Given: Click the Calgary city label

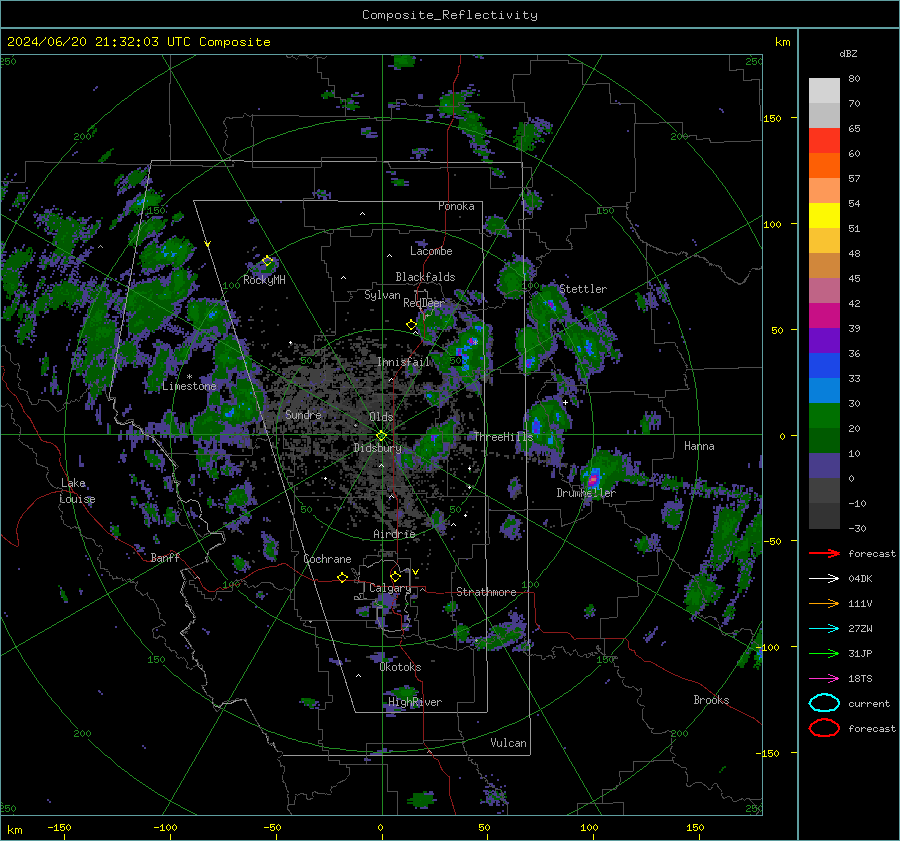Looking at the screenshot, I should click(390, 588).
